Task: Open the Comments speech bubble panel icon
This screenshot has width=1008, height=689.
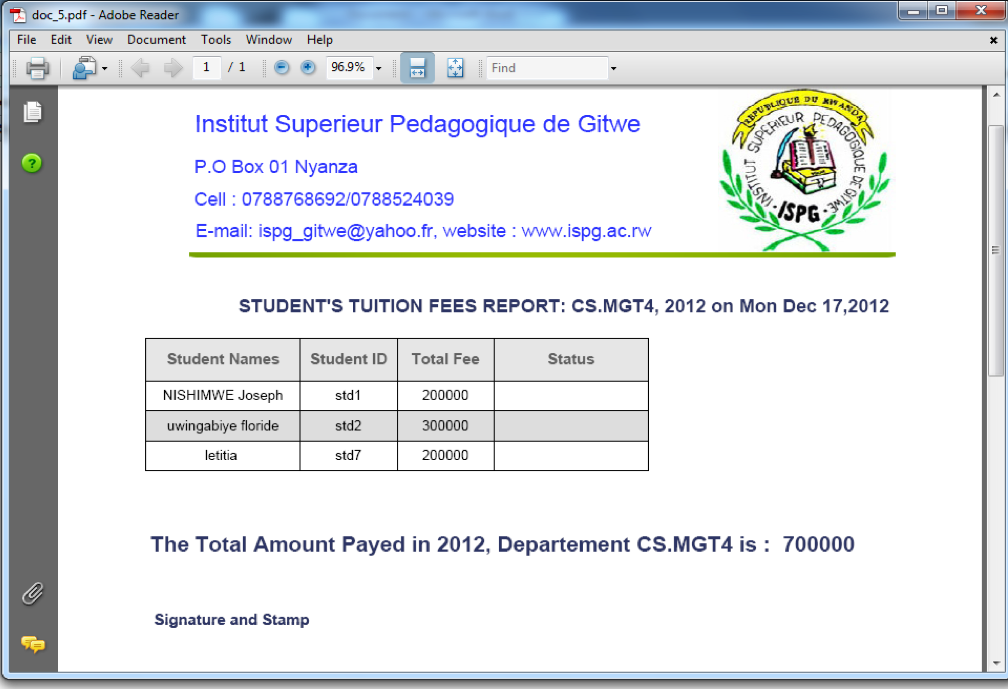Action: click(x=33, y=643)
